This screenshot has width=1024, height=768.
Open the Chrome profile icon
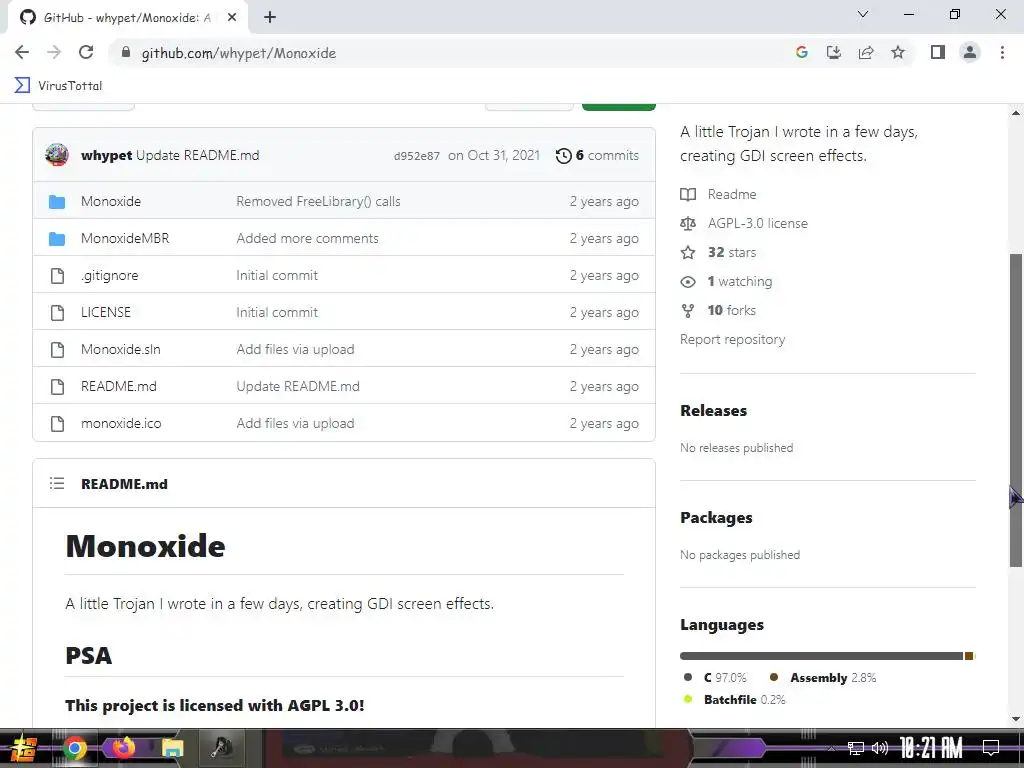pos(970,52)
